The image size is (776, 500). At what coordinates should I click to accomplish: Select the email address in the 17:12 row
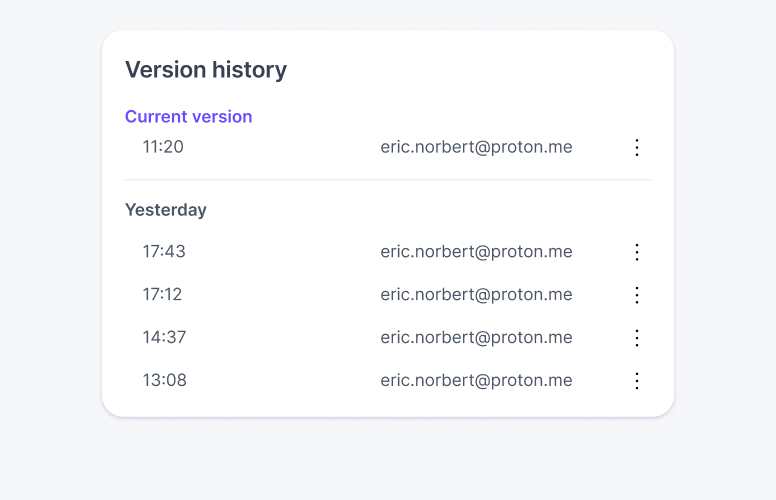tap(476, 295)
